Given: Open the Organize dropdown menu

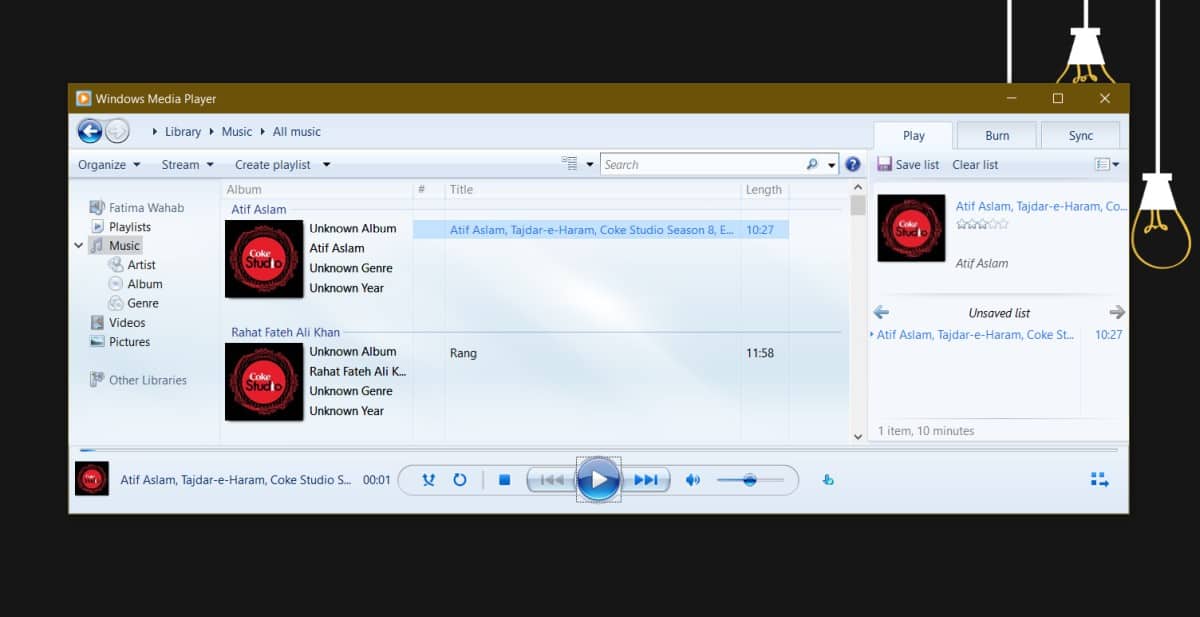Looking at the screenshot, I should tap(109, 165).
